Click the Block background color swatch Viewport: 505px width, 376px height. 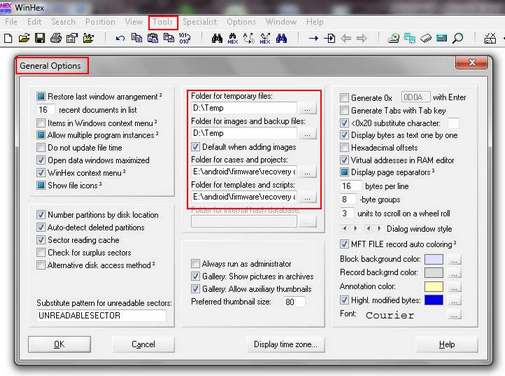click(x=434, y=259)
